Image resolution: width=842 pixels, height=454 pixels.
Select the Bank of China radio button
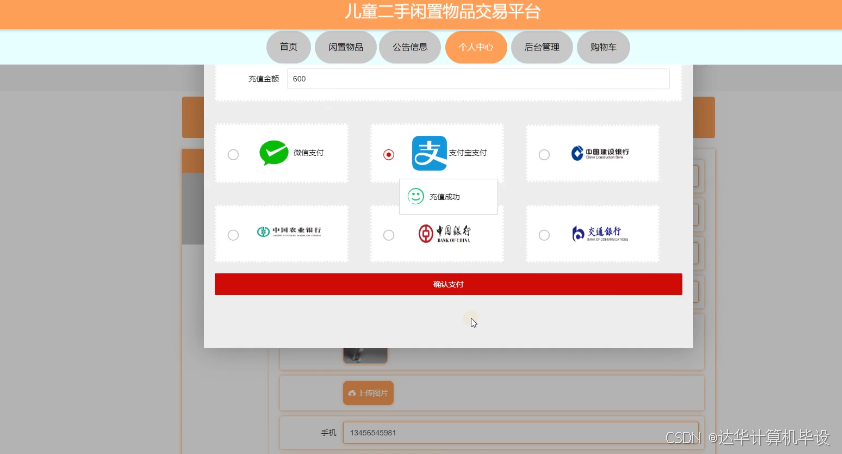click(389, 235)
